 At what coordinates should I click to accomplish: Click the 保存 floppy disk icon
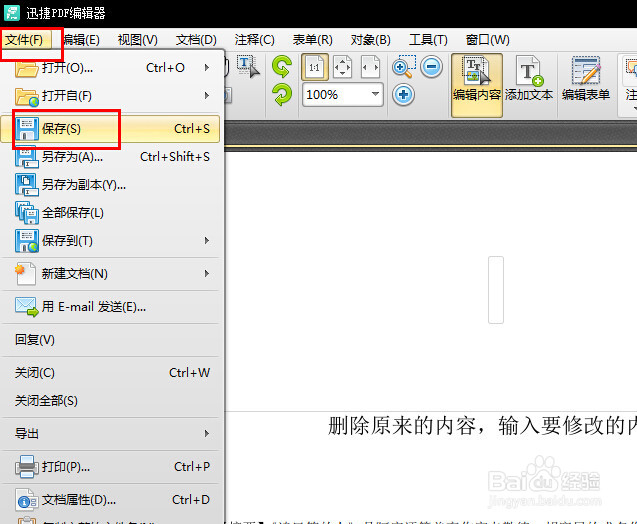coord(27,129)
